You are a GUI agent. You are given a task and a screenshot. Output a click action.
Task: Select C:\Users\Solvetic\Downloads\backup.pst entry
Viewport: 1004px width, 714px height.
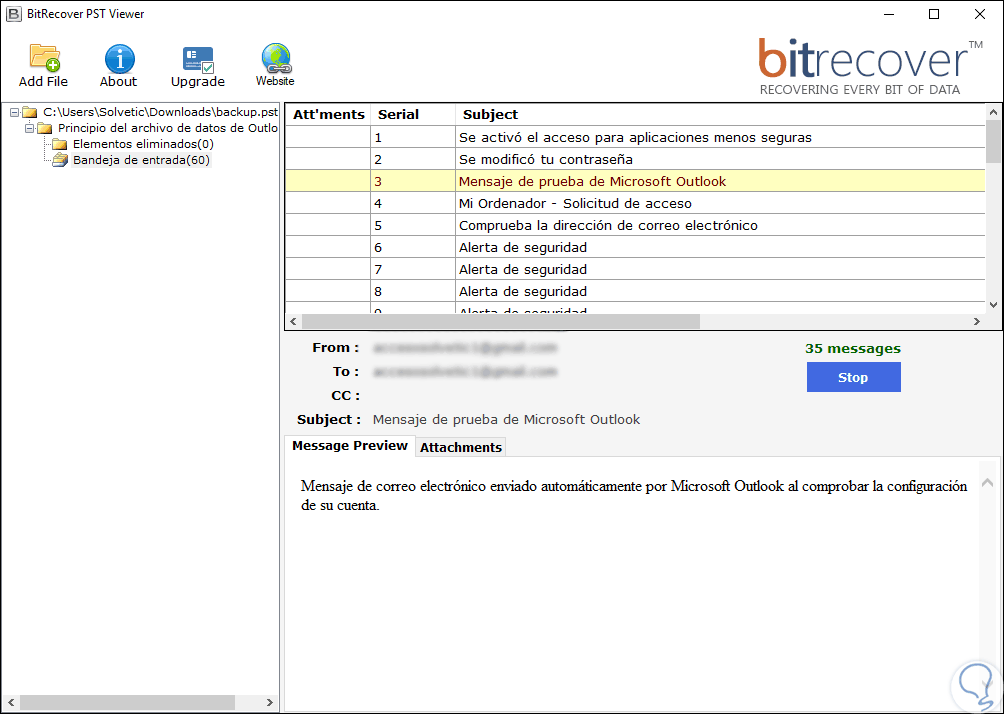point(160,112)
